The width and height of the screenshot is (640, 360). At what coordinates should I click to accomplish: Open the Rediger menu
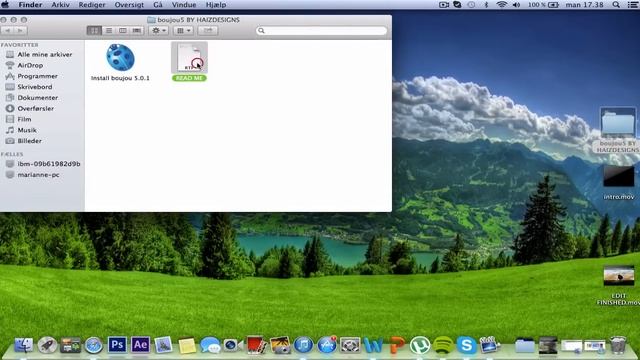point(92,4)
